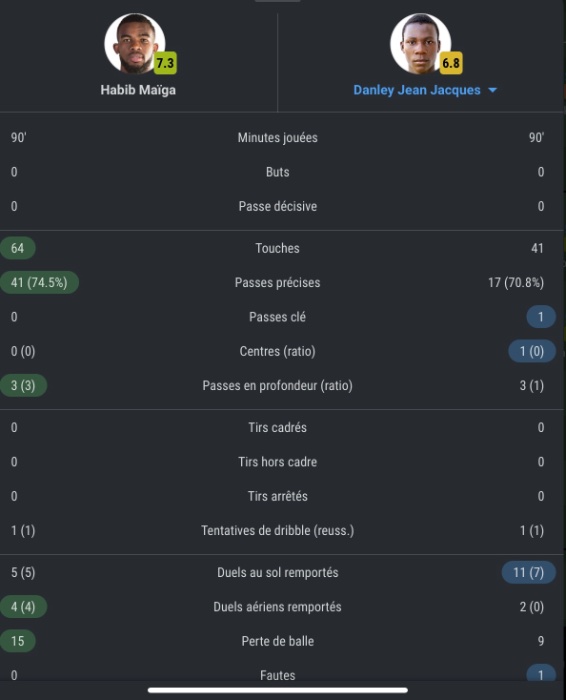Tap the home indicator bar at bottom
The width and height of the screenshot is (566, 700).
click(x=278, y=690)
